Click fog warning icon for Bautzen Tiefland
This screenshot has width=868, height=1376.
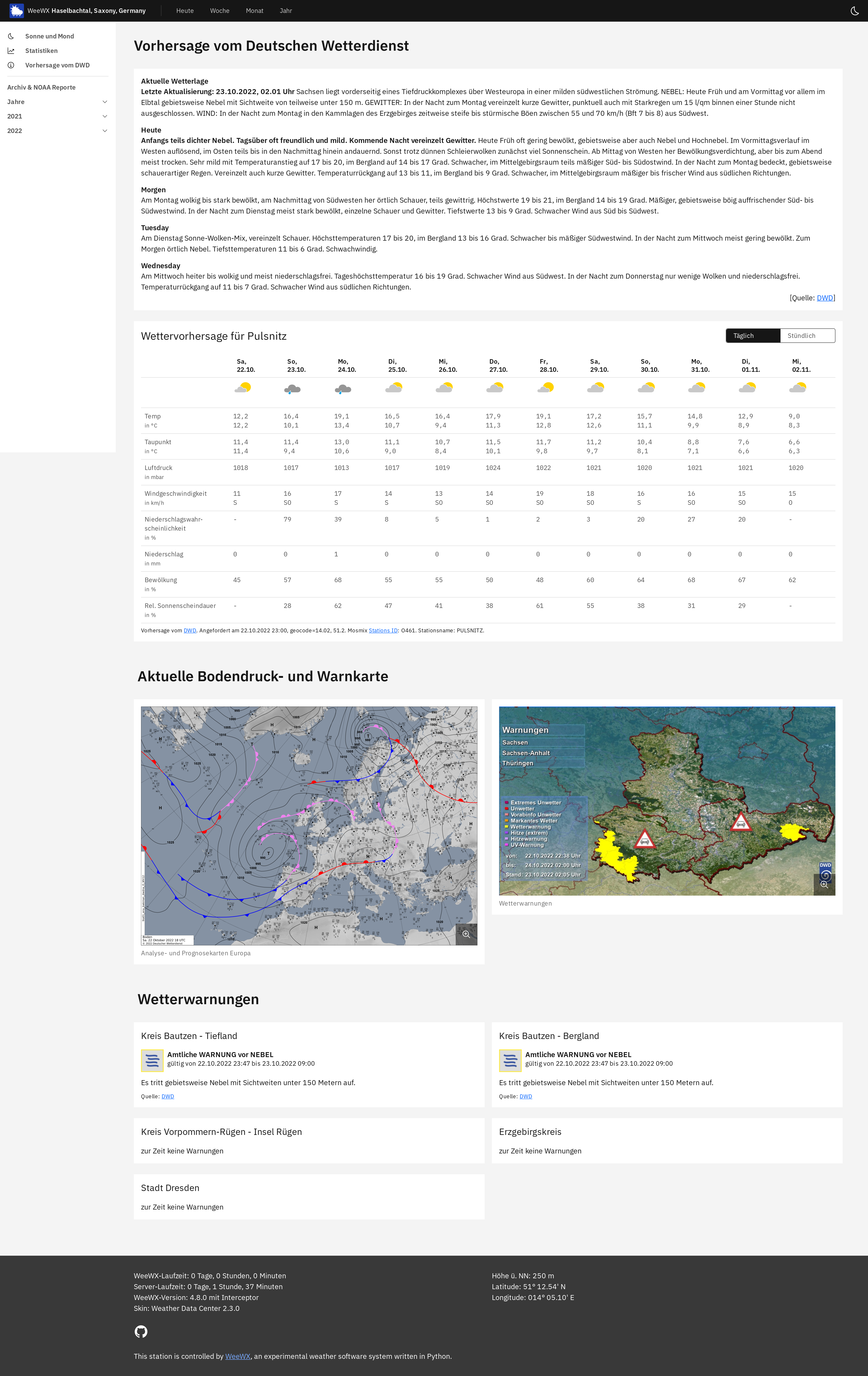pyautogui.click(x=153, y=1060)
